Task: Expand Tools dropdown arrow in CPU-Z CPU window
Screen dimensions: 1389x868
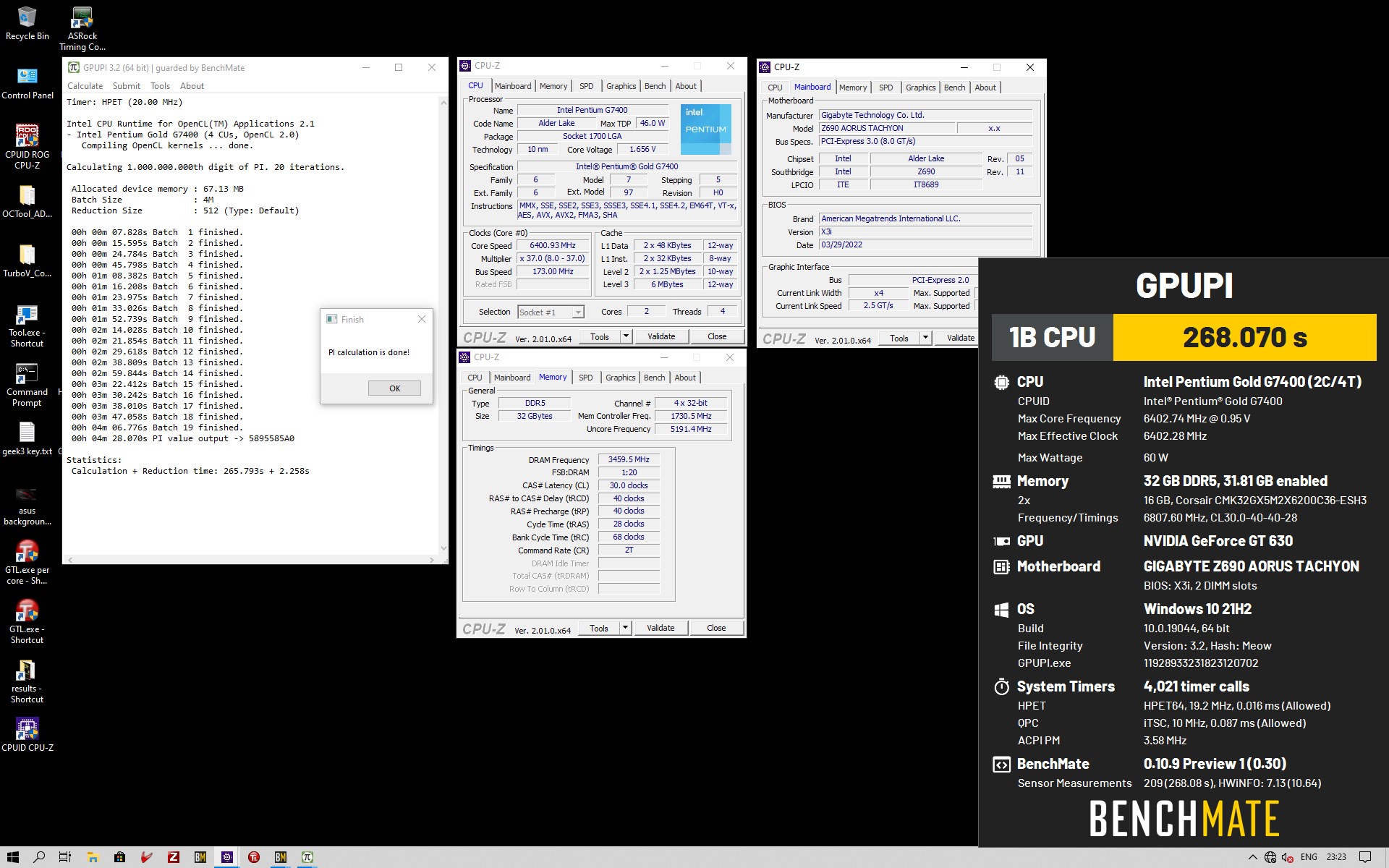Action: point(626,336)
